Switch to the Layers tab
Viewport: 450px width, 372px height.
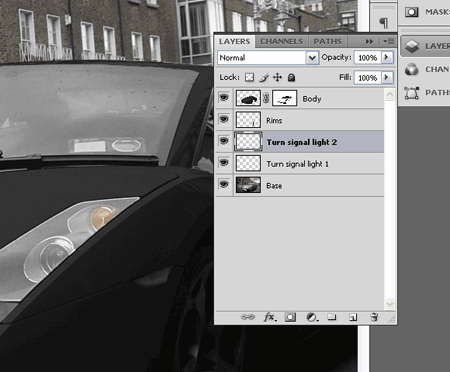tap(235, 41)
